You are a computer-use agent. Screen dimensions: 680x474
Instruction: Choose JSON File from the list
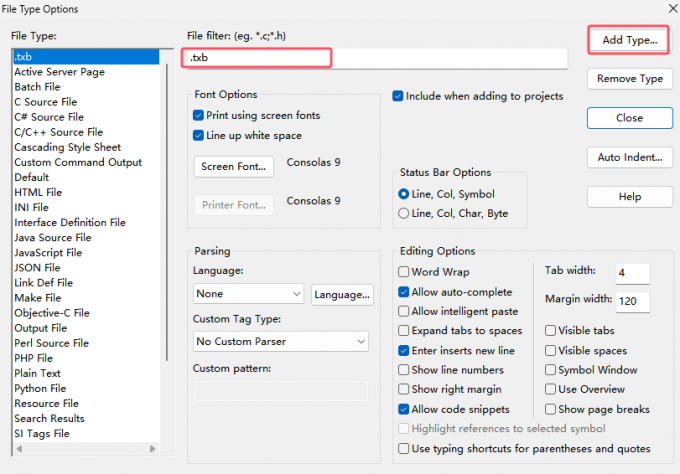[37, 268]
